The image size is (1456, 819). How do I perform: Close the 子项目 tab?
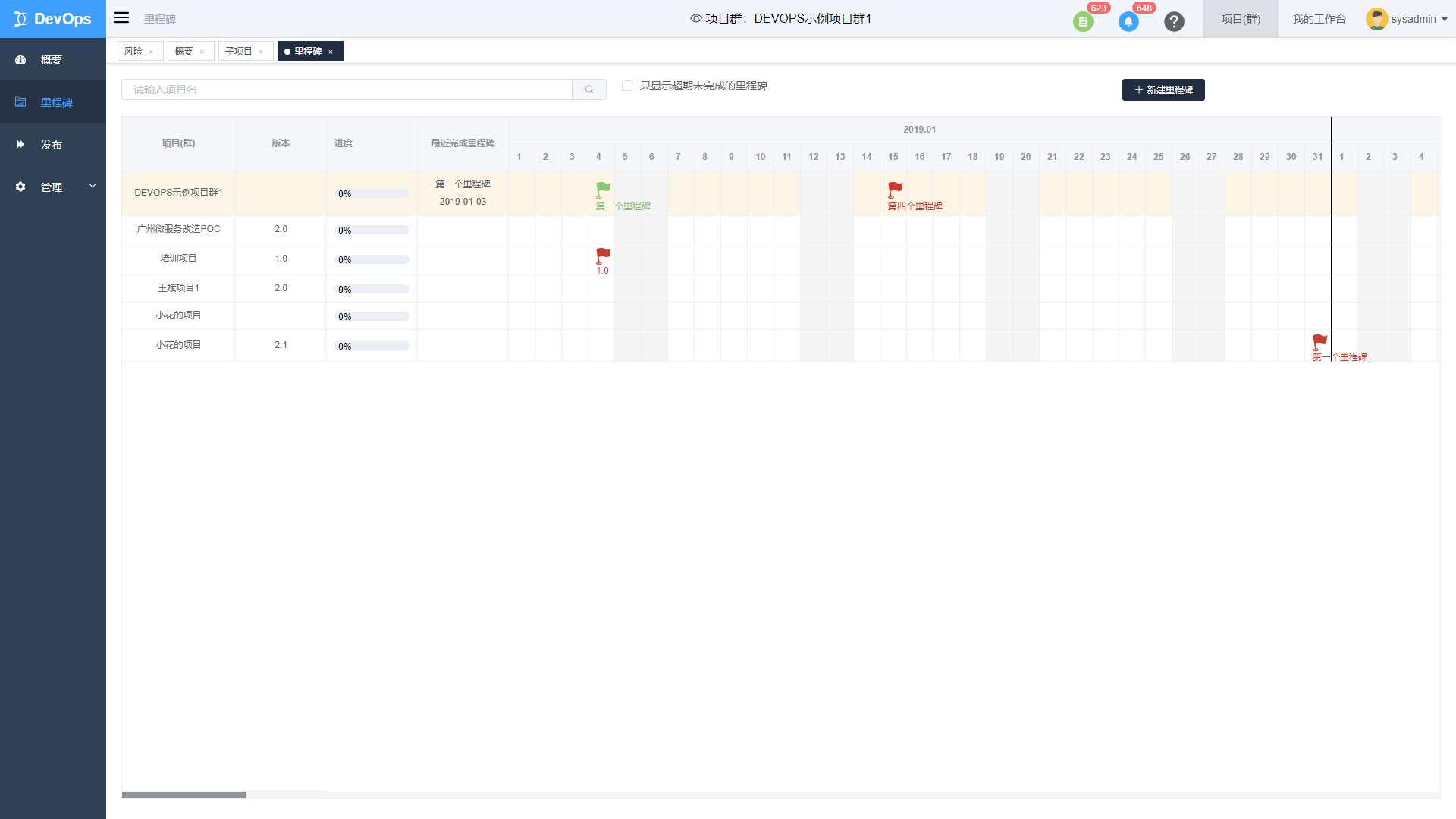(261, 52)
